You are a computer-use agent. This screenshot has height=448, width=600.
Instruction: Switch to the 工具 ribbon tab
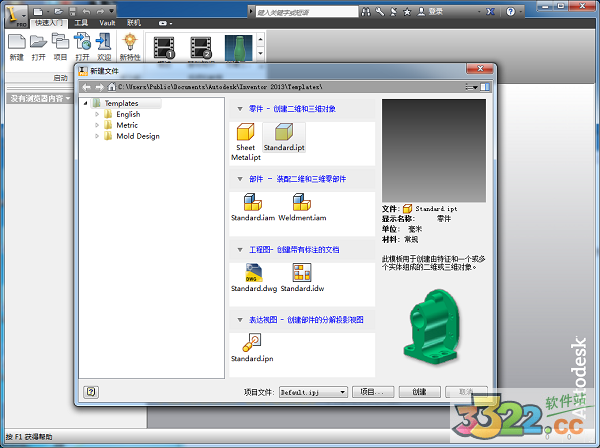(81, 23)
